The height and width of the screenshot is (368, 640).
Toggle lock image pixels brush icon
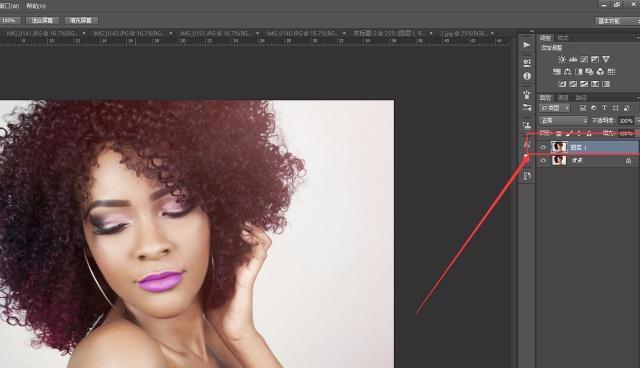(569, 133)
